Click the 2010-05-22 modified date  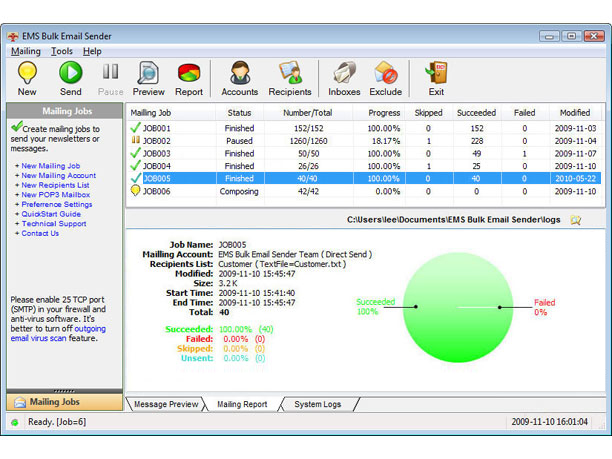[x=576, y=179]
